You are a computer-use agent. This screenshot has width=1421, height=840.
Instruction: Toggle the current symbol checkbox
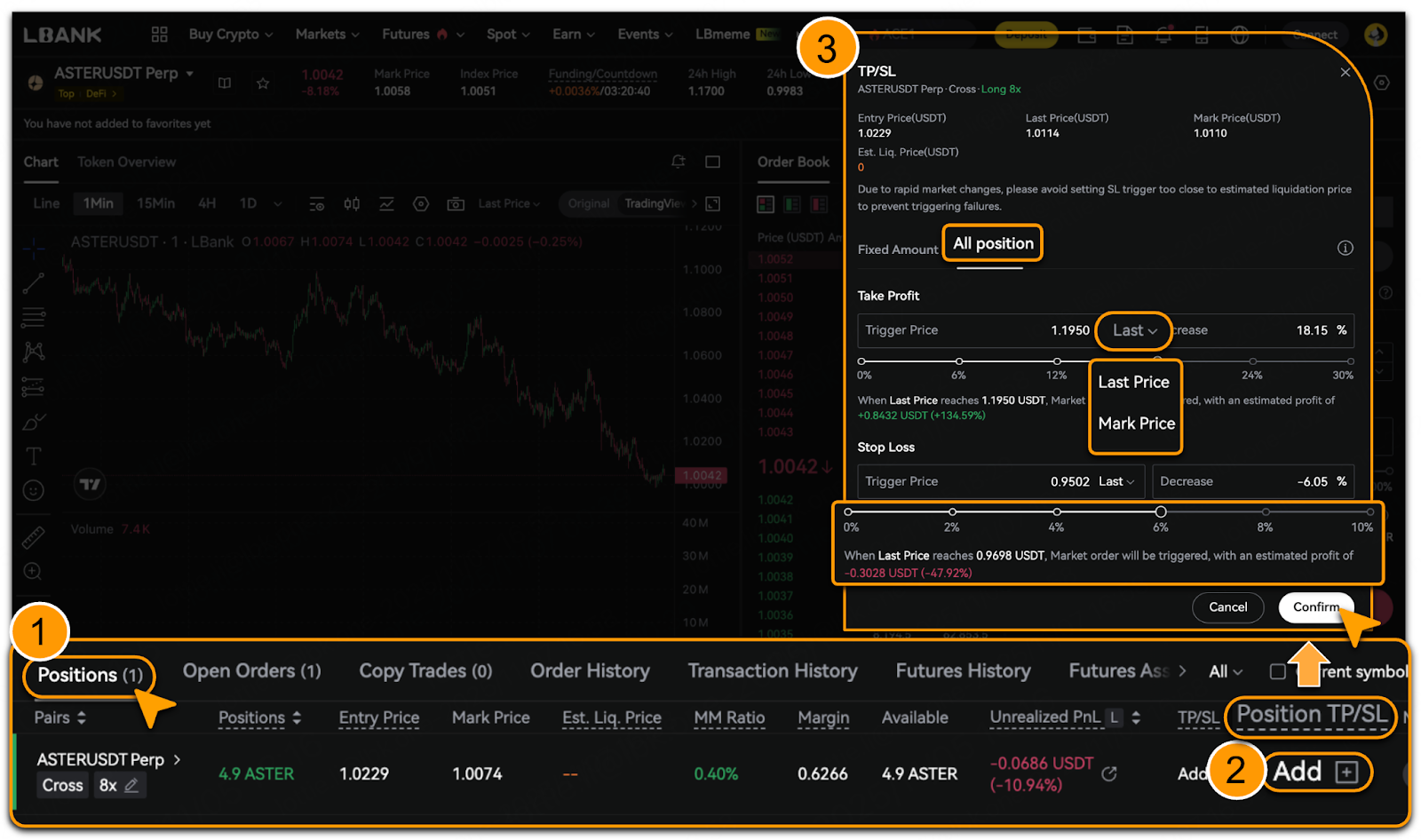(1277, 671)
